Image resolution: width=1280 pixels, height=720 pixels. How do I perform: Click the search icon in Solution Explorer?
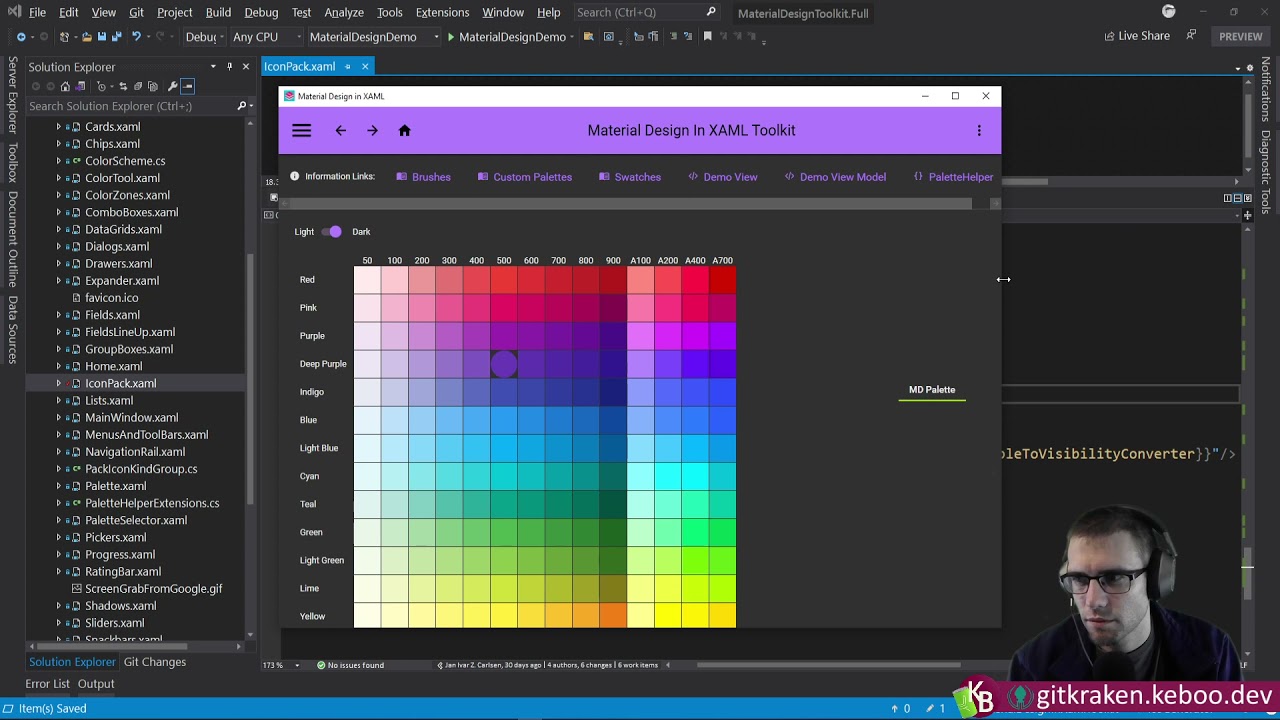click(x=241, y=106)
